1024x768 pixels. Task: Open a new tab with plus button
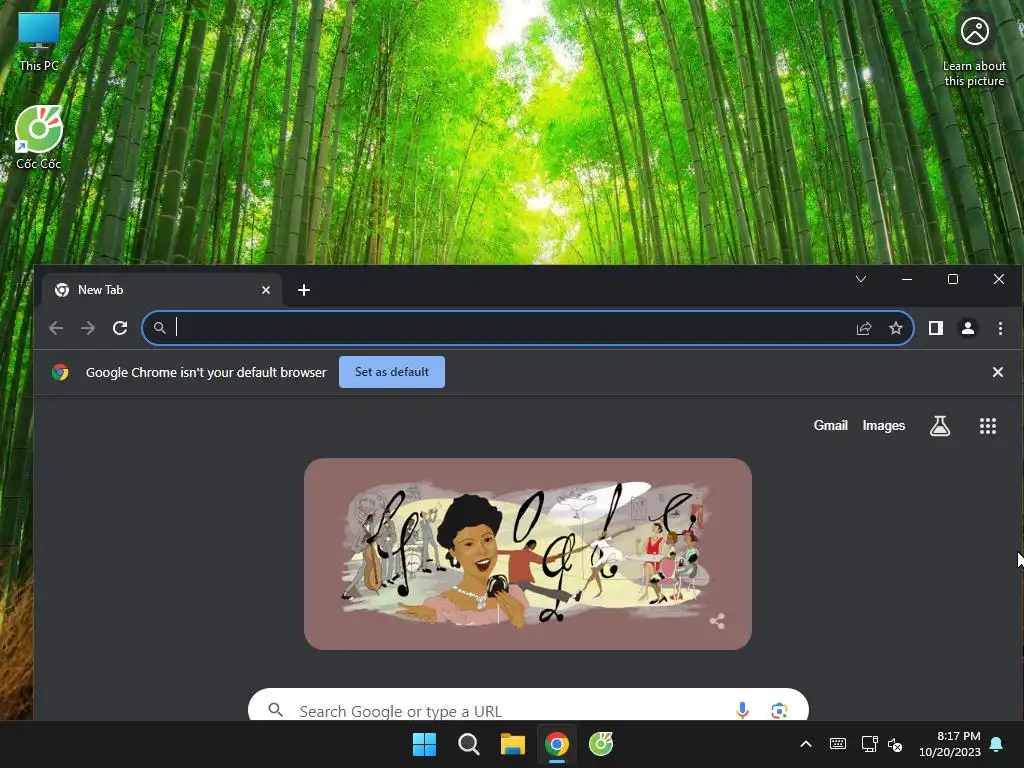point(304,290)
